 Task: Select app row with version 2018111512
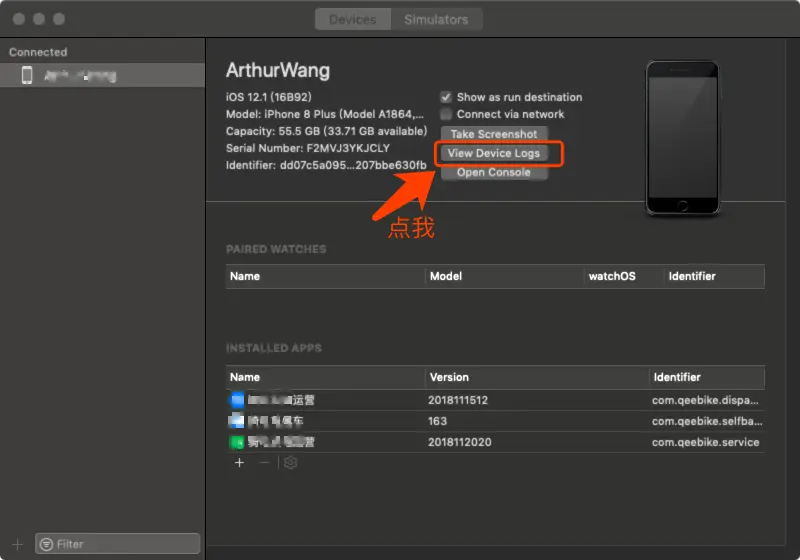495,400
